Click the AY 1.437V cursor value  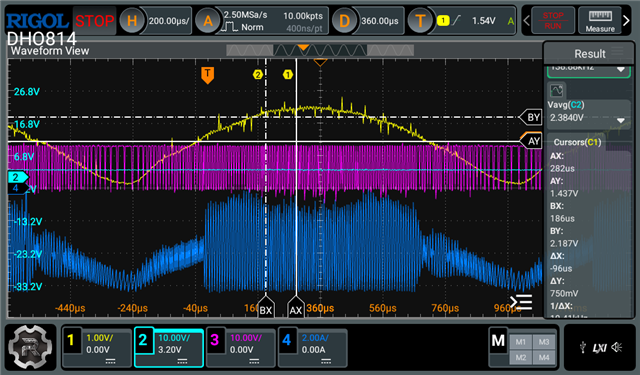564,193
